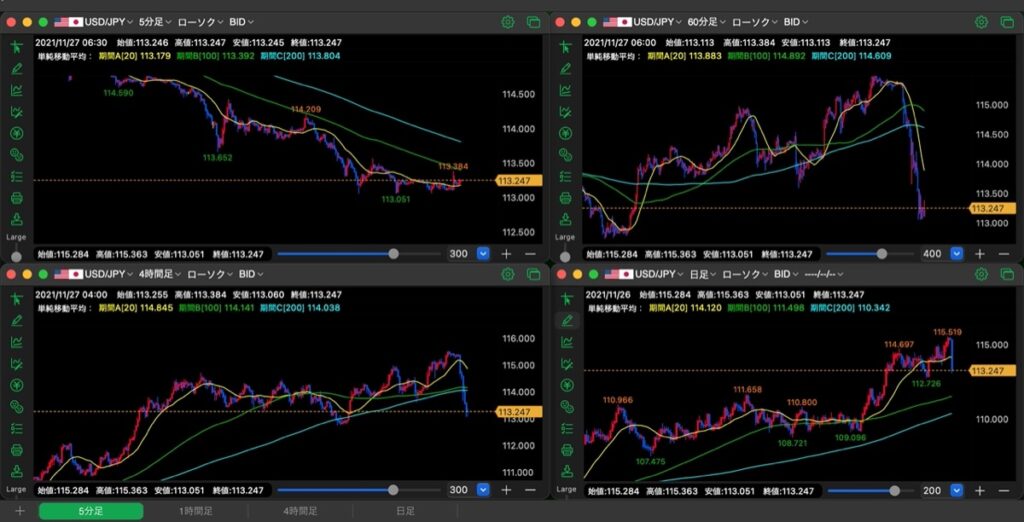
Task: Switch to the 4時間足 bottom tab
Action: pyautogui.click(x=300, y=511)
